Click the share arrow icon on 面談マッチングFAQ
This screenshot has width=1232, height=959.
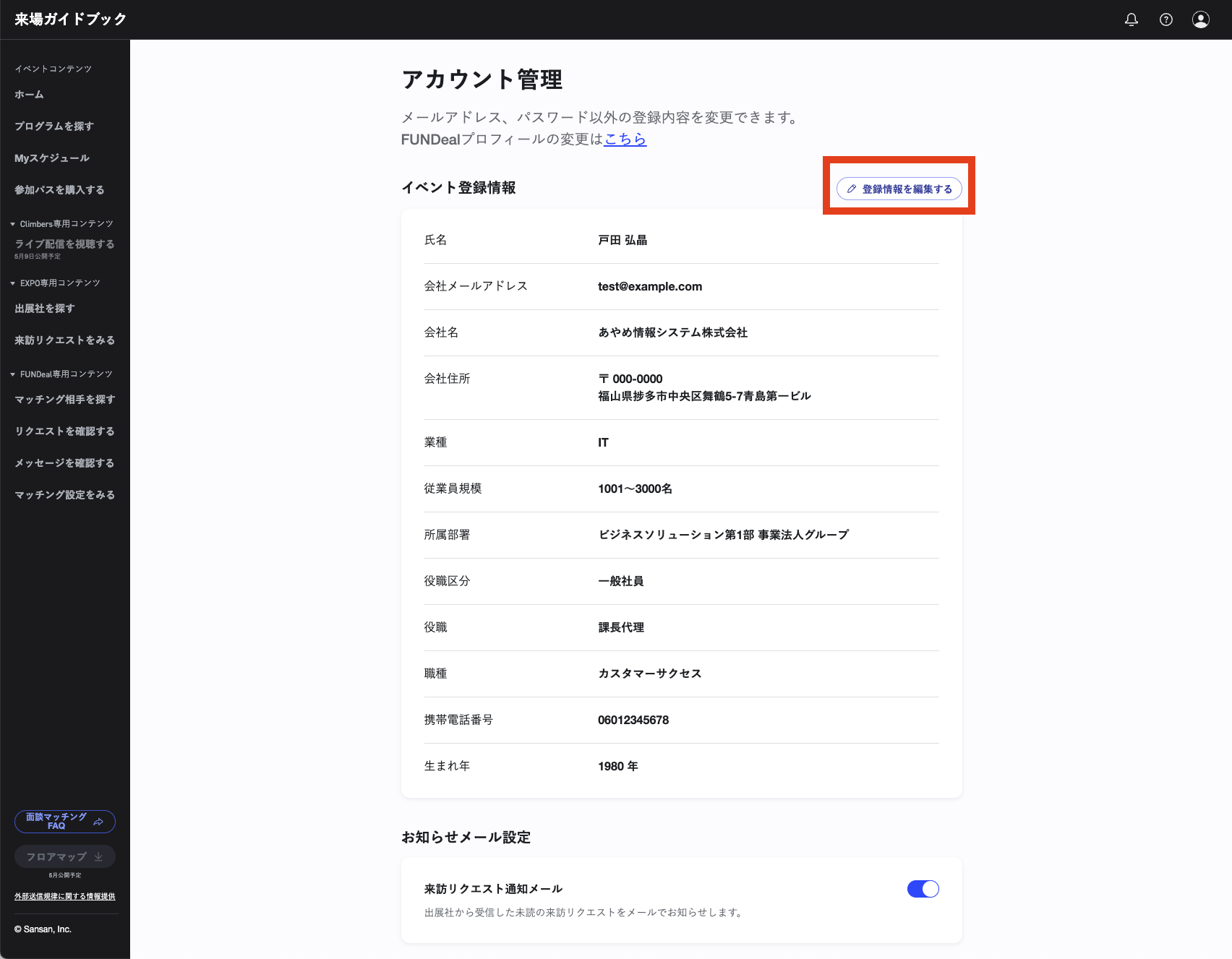tap(98, 822)
